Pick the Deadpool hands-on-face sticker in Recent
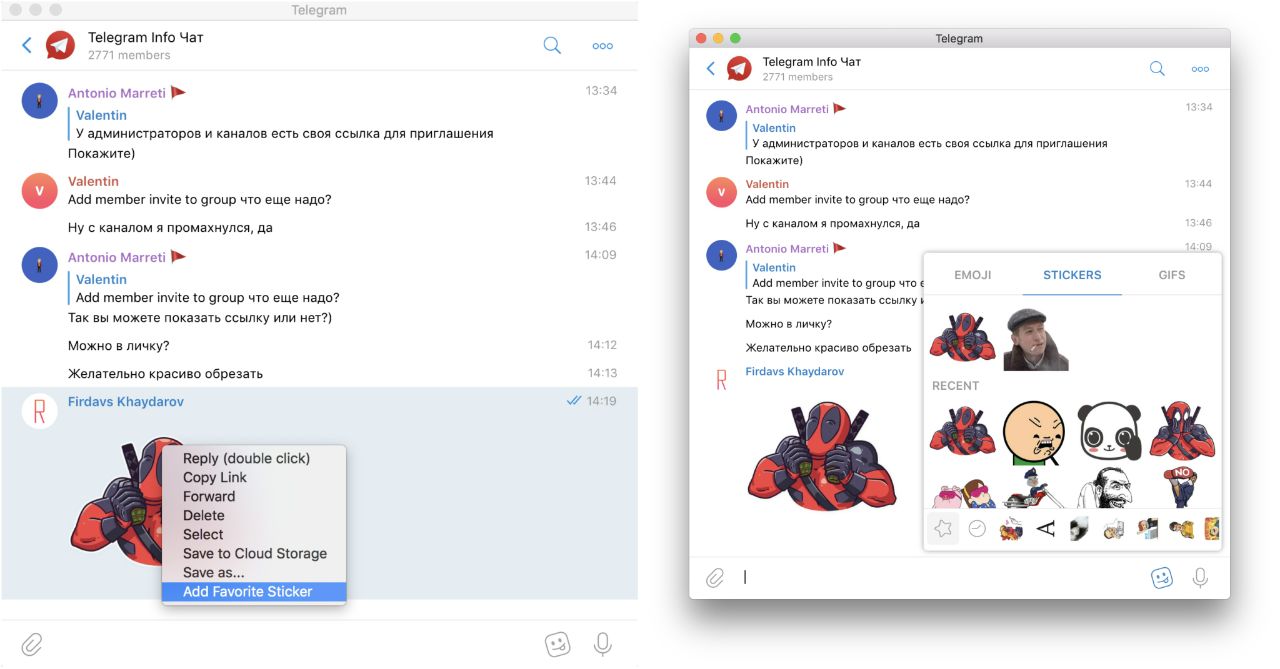Screen dimensions: 1280x669 pyautogui.click(x=1183, y=430)
